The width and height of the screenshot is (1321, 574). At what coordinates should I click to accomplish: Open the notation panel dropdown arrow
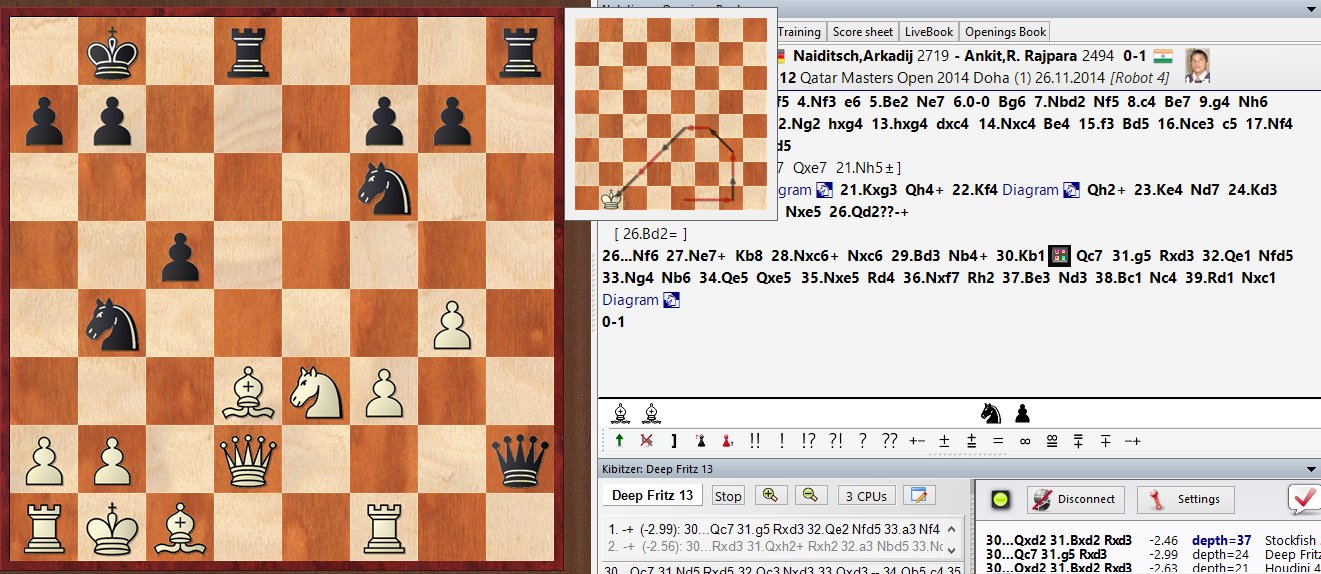point(1312,9)
